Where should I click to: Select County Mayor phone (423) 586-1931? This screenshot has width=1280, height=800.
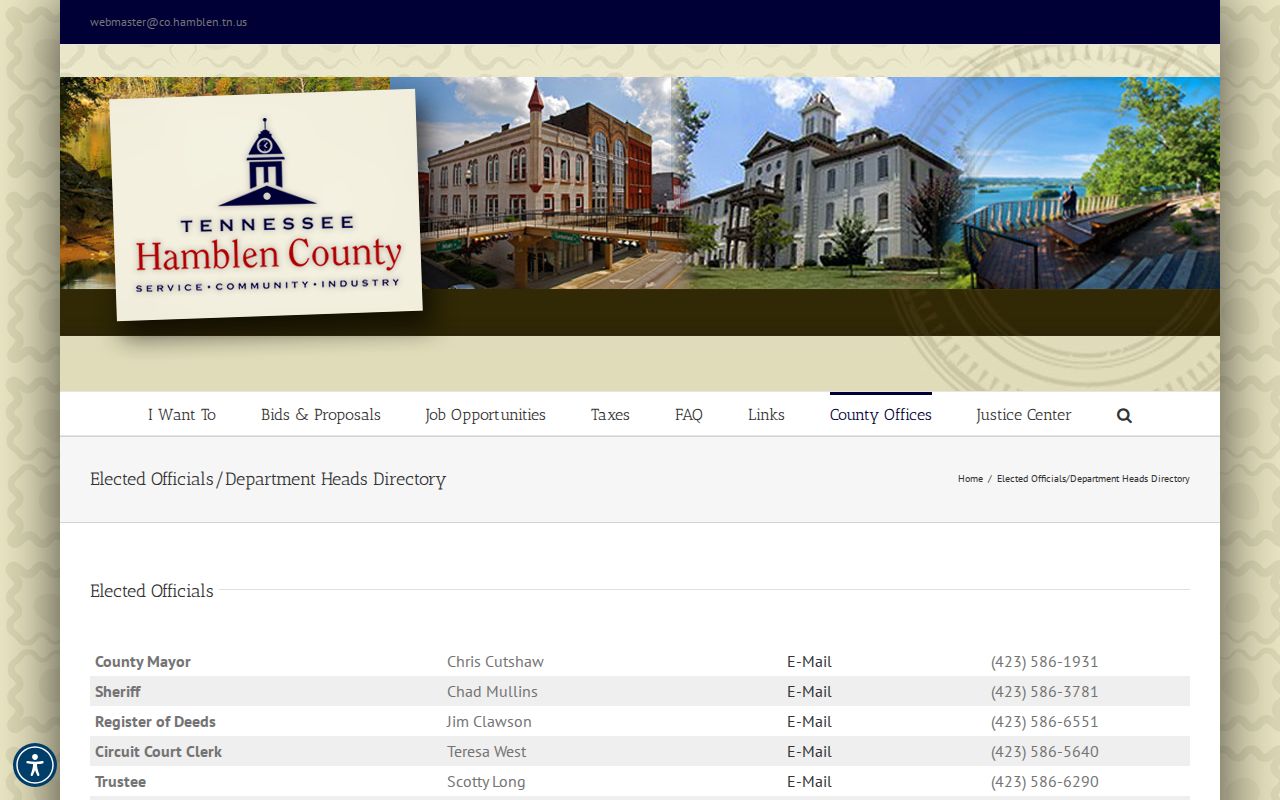pos(1044,661)
